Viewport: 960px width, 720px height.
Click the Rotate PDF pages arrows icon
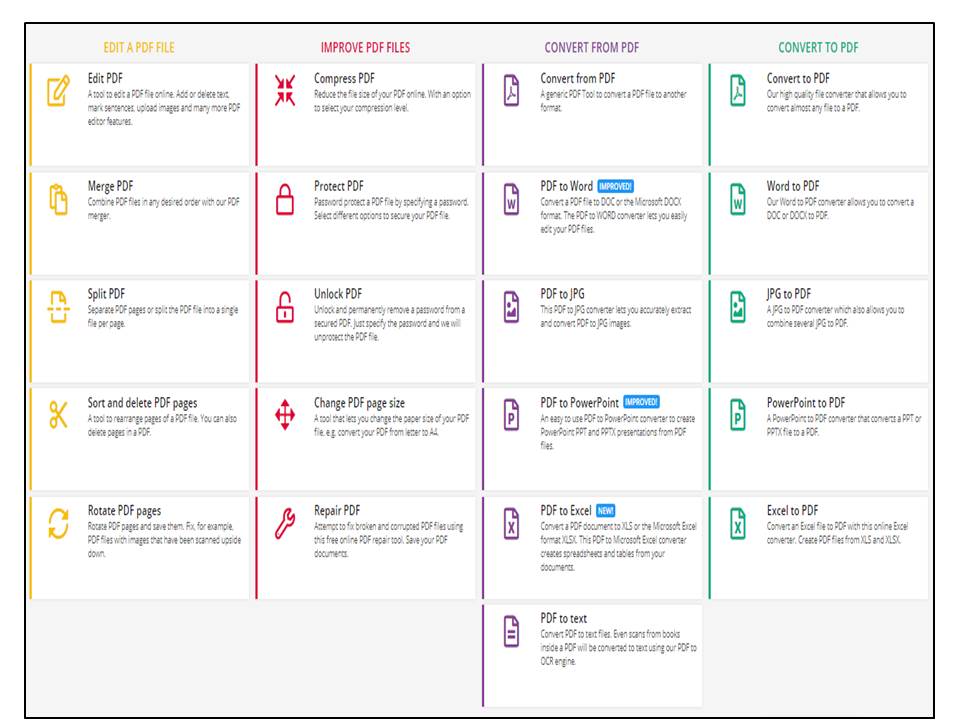[59, 524]
